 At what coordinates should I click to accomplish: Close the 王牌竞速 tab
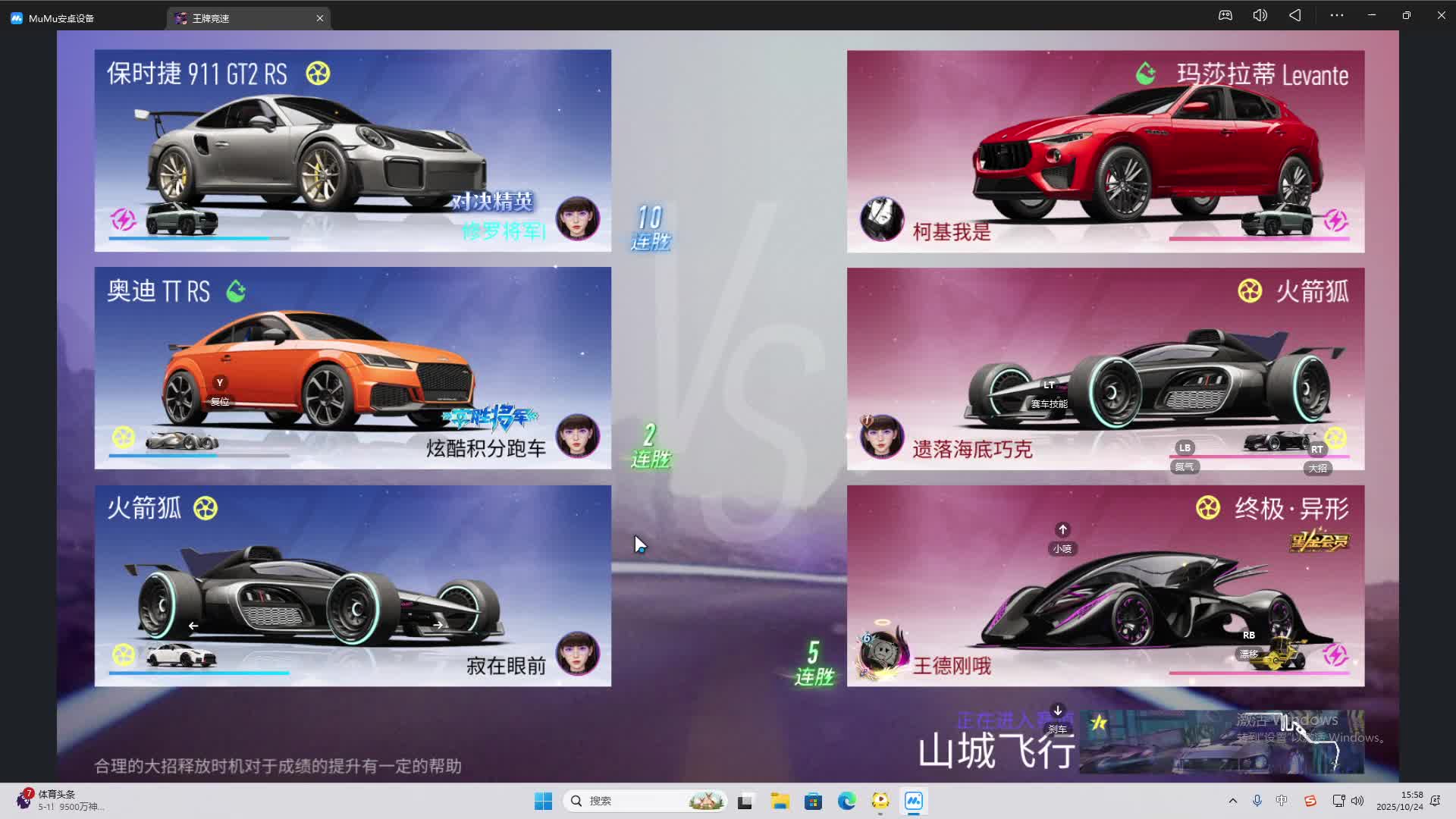coord(320,18)
